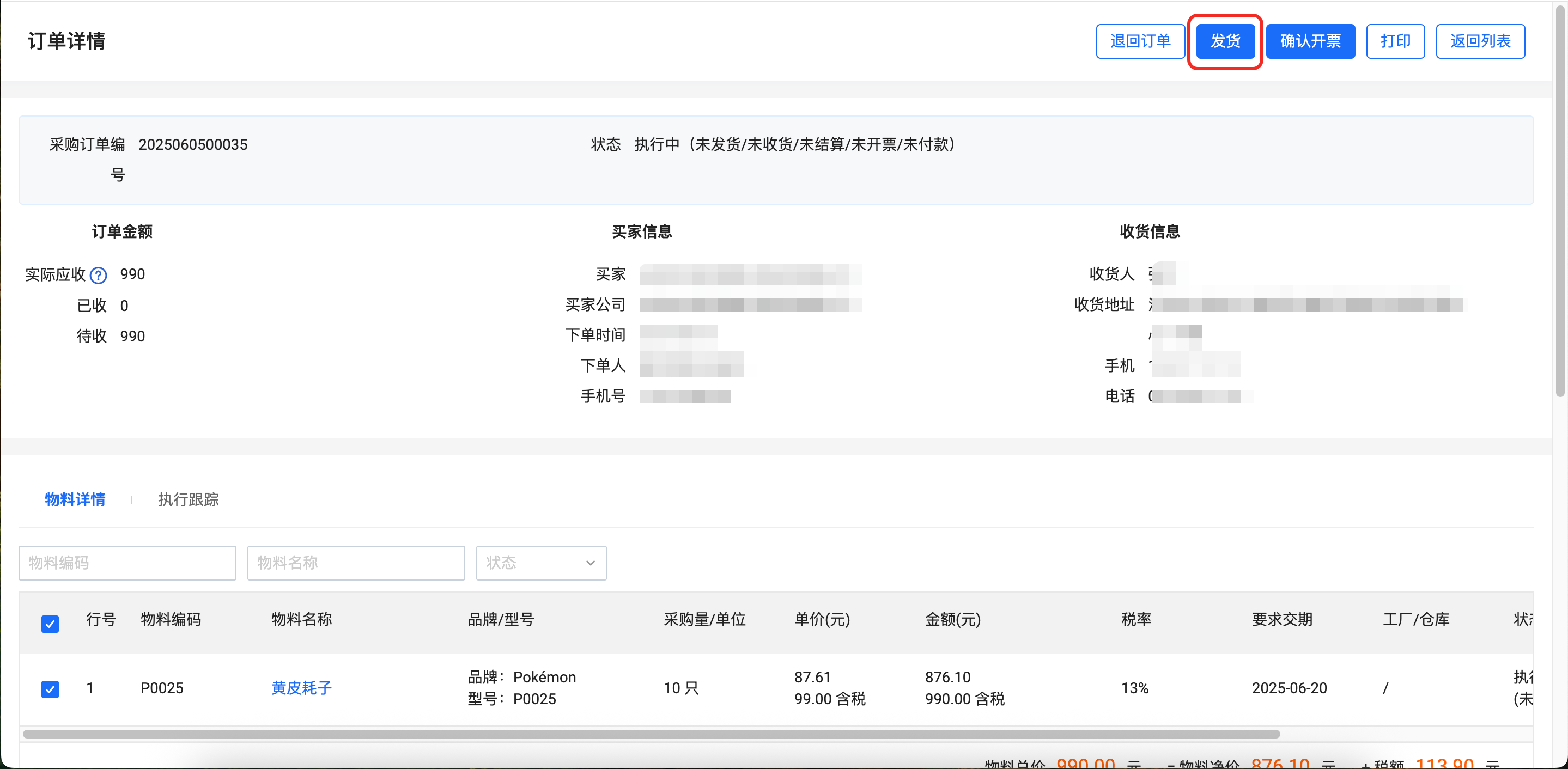Viewport: 1568px width, 769px height.
Task: Click into the 物料名称 input field
Action: (355, 563)
